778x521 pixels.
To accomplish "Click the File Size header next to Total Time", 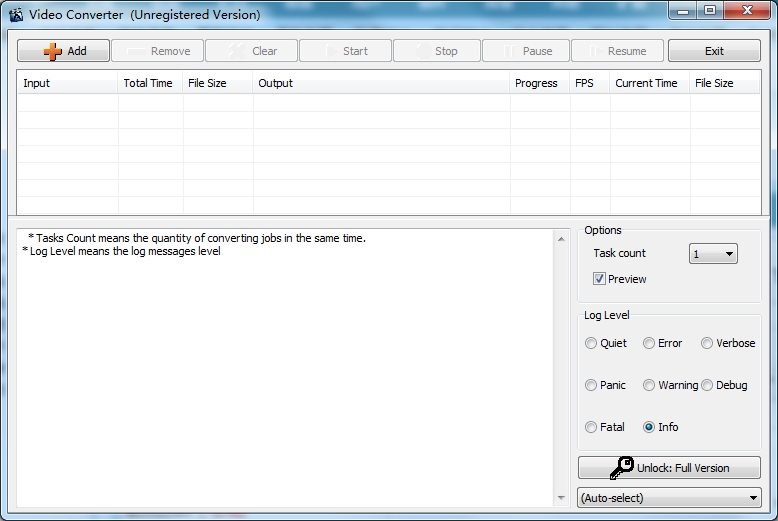I will tap(218, 83).
